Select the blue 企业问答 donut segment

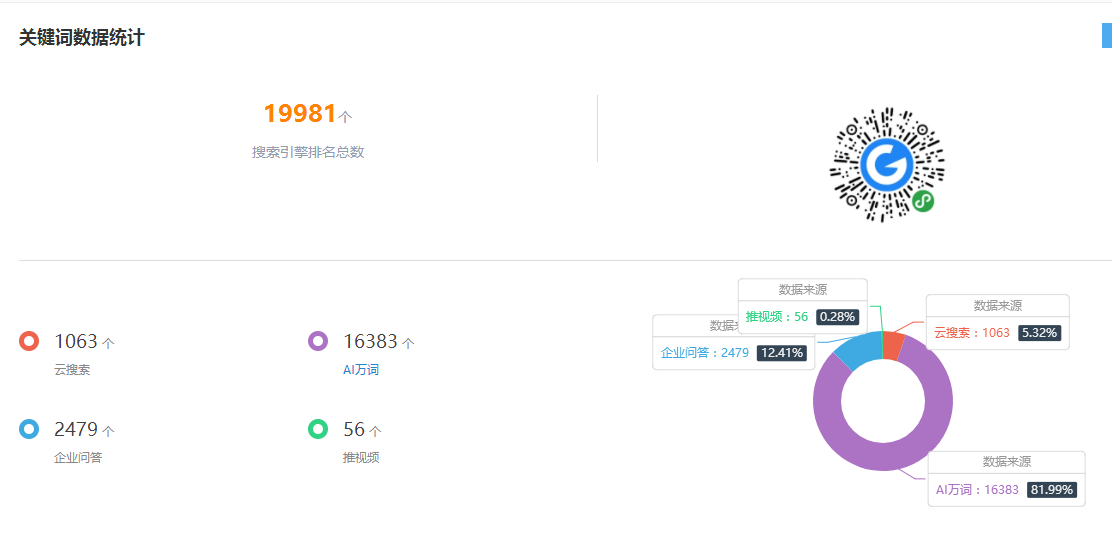coord(857,347)
